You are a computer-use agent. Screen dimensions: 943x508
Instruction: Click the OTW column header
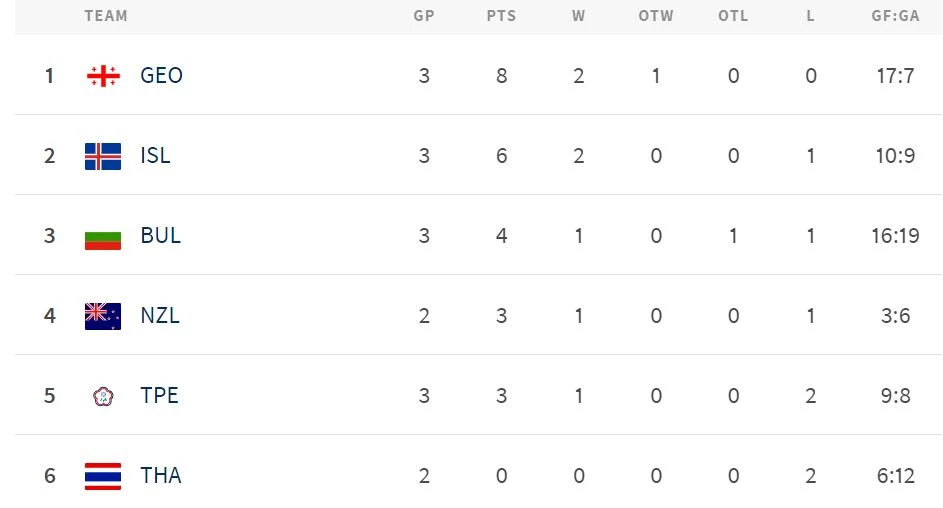656,16
